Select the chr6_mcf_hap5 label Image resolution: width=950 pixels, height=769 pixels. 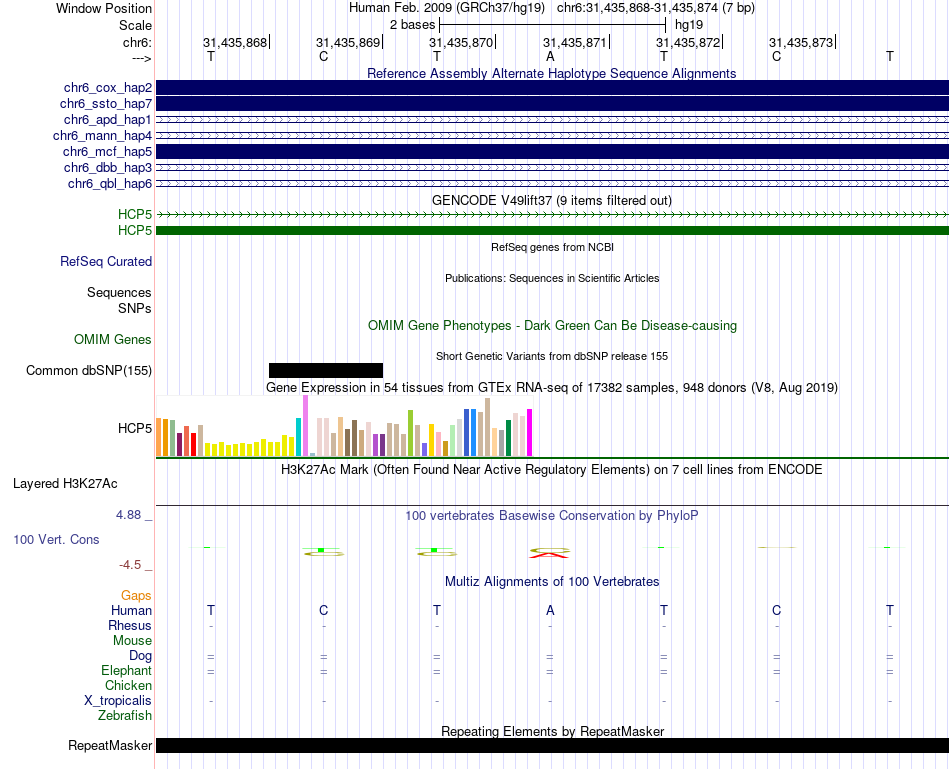pyautogui.click(x=107, y=151)
